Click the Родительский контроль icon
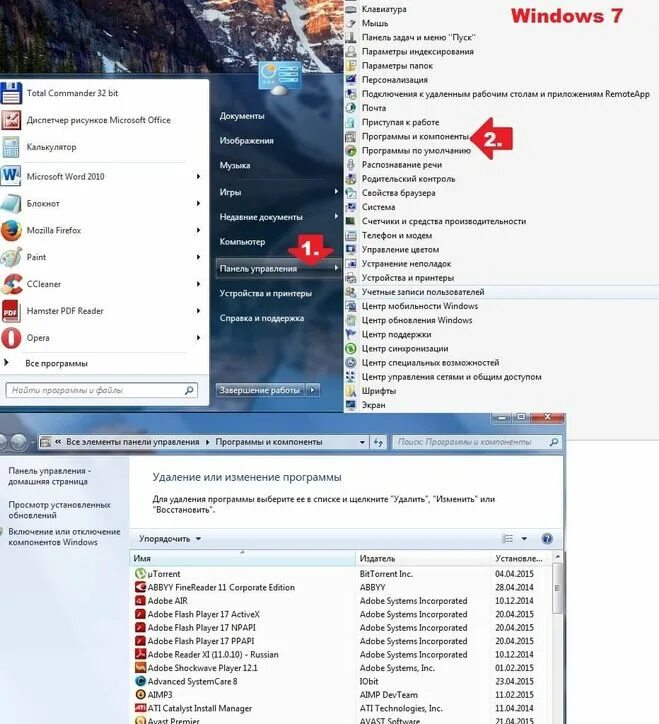 pos(351,179)
